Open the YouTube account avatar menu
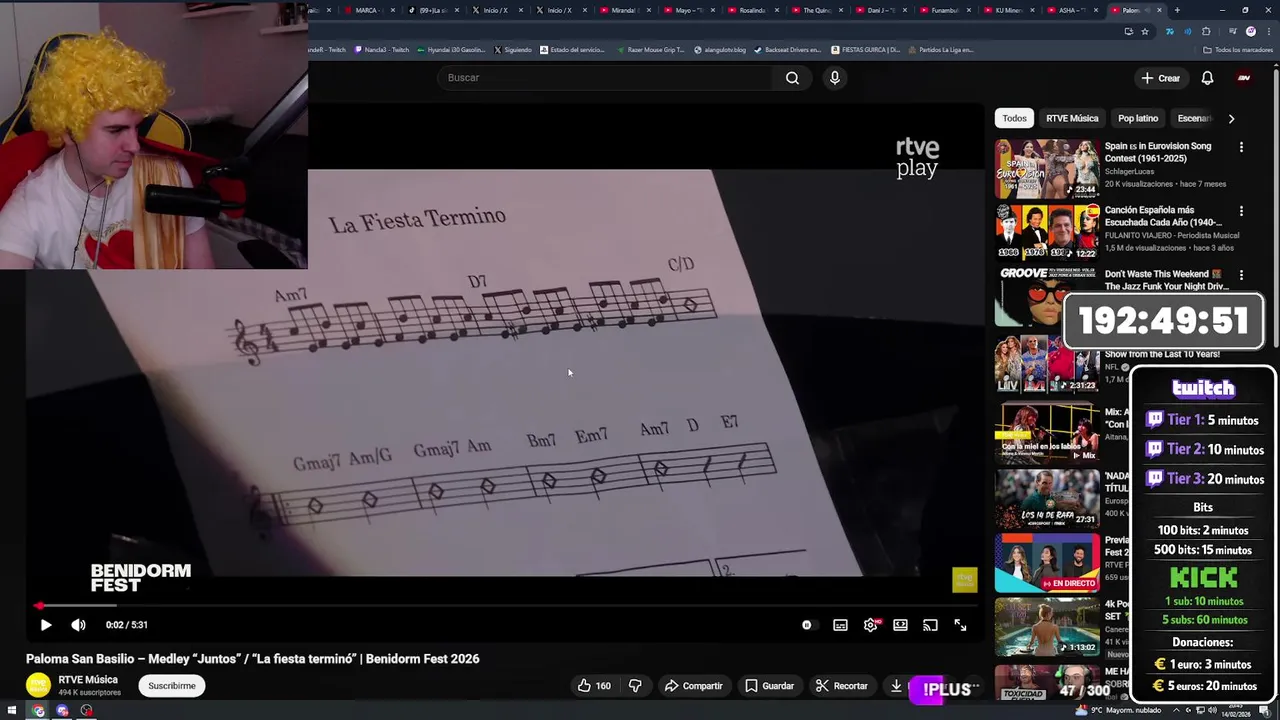Screen dimensions: 1280x720 [x=1244, y=78]
